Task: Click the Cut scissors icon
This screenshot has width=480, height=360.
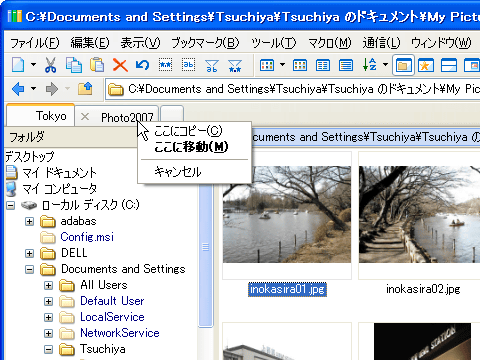Action: click(50, 65)
